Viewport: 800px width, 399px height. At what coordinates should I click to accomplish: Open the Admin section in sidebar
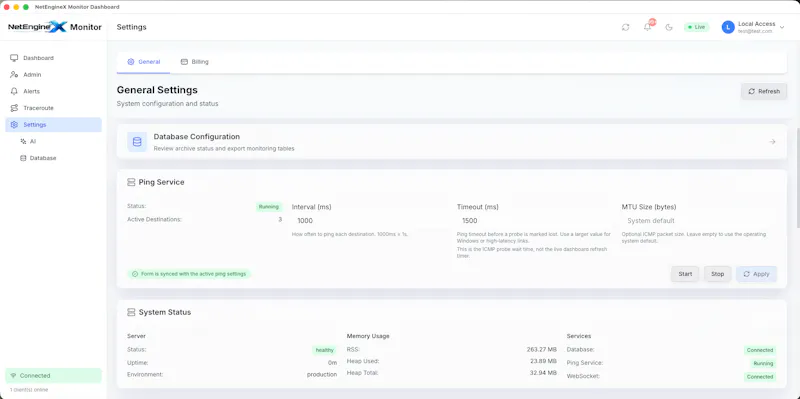(54, 74)
